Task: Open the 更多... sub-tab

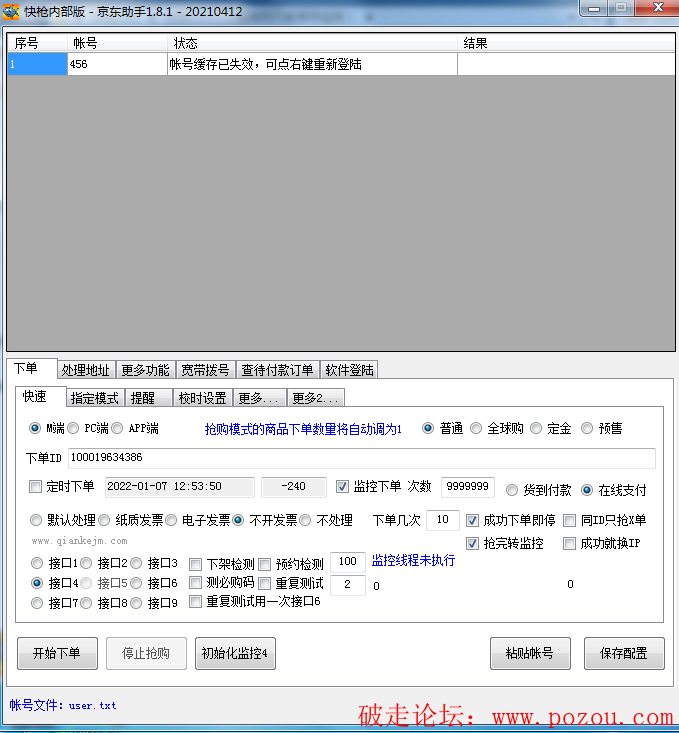Action: (x=260, y=398)
